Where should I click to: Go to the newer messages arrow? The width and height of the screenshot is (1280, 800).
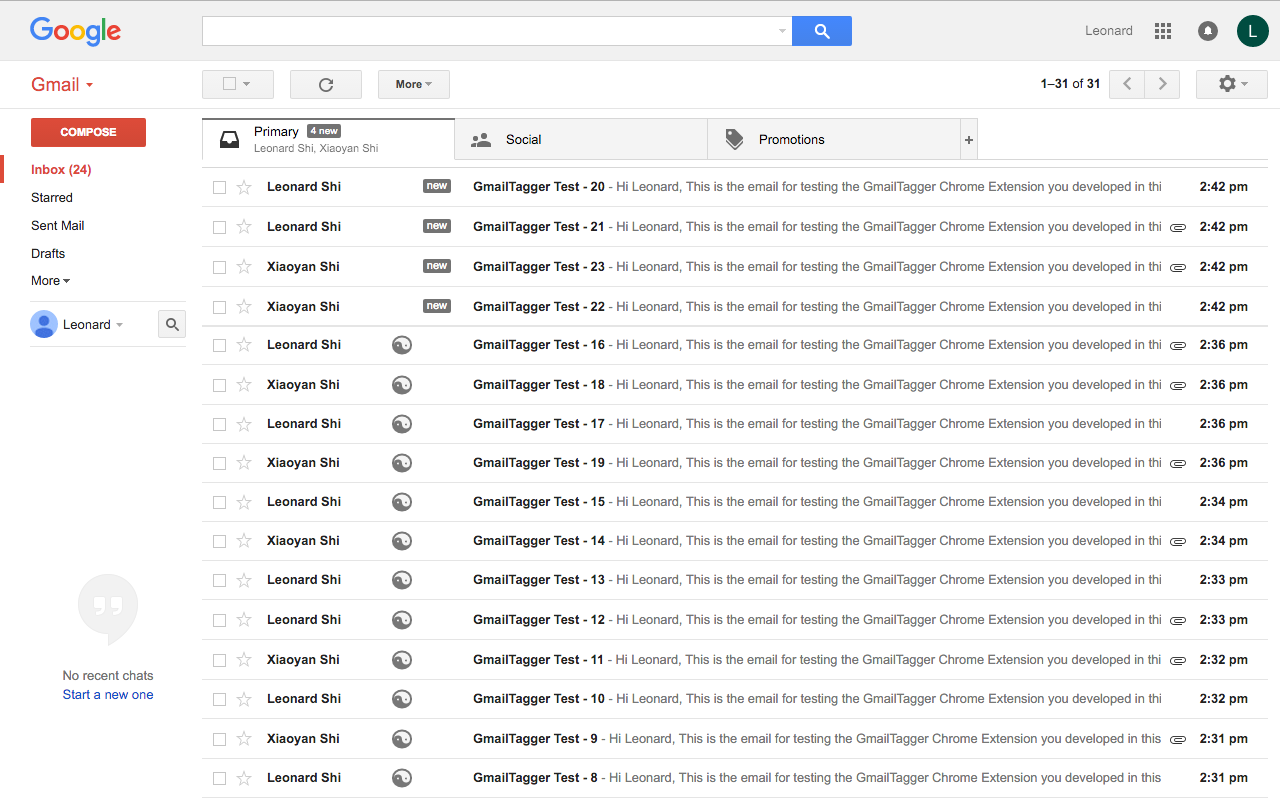[1127, 84]
